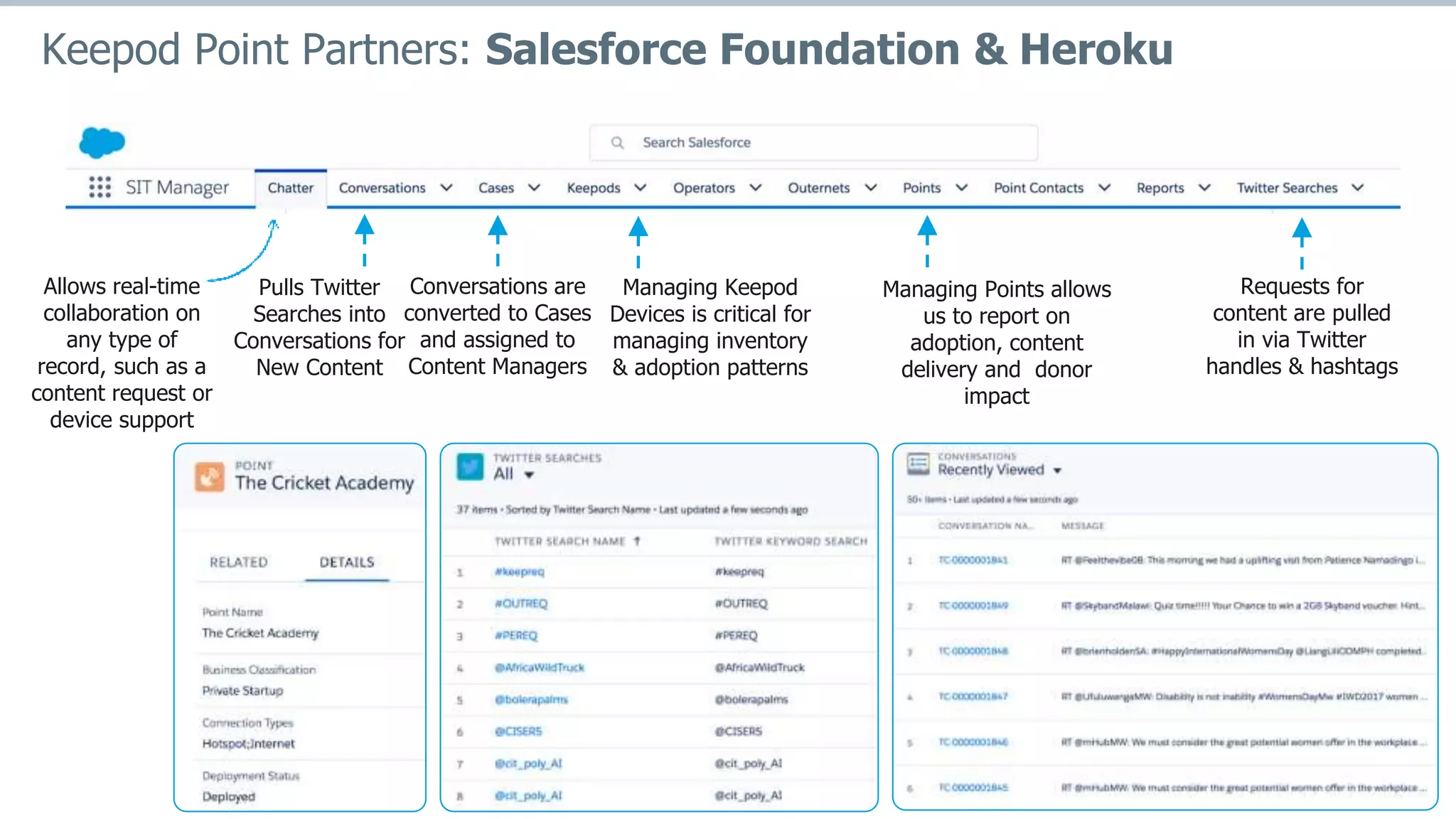
Task: Open the @bolerapalms search link
Action: (531, 700)
